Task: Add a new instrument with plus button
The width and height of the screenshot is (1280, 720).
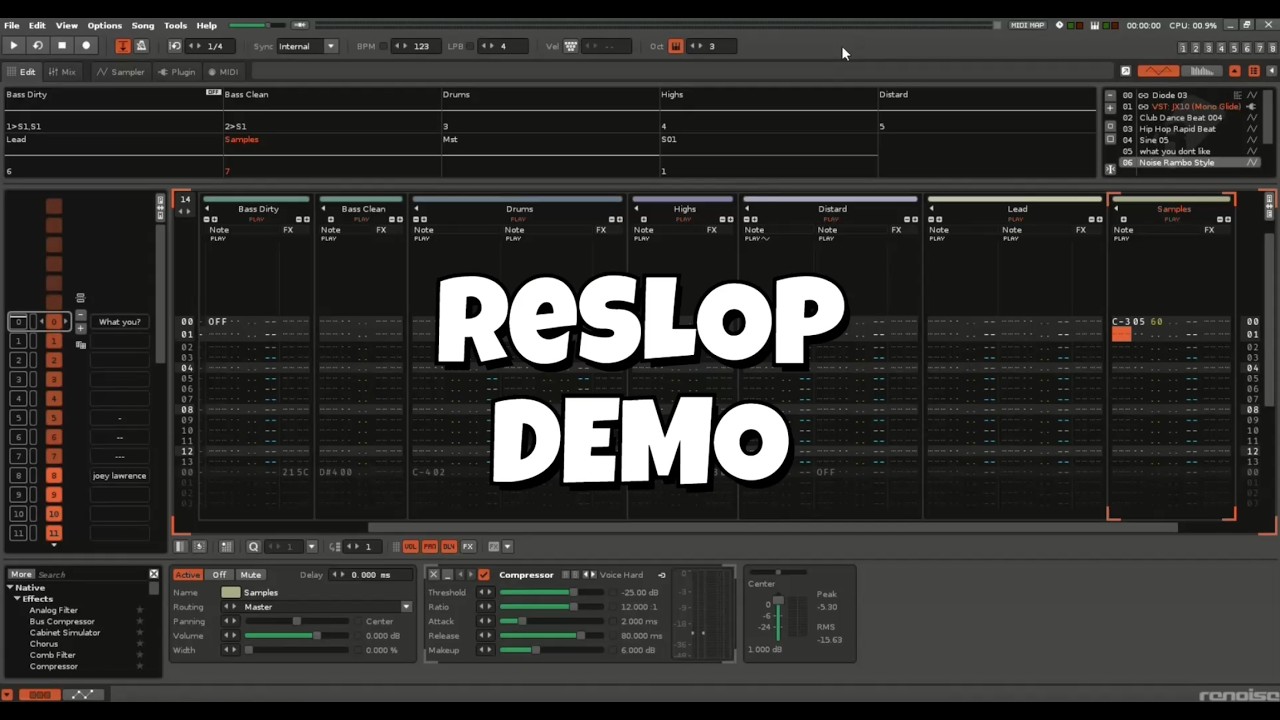Action: tap(1110, 107)
